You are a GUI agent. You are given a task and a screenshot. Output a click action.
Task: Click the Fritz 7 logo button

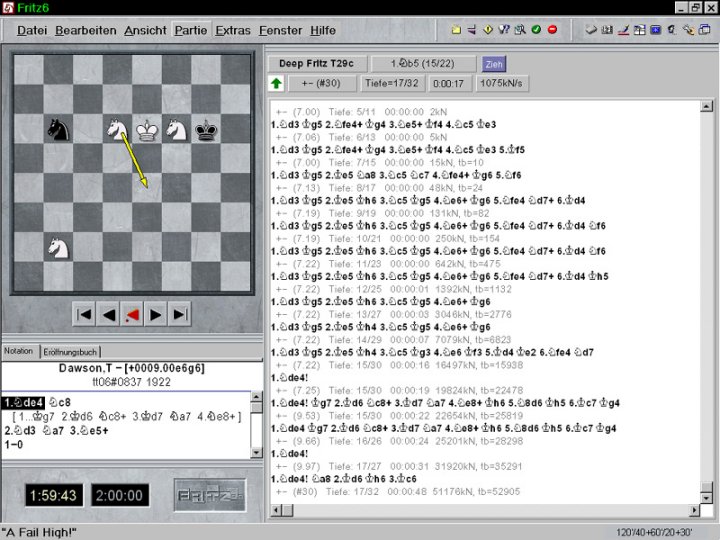[210, 495]
